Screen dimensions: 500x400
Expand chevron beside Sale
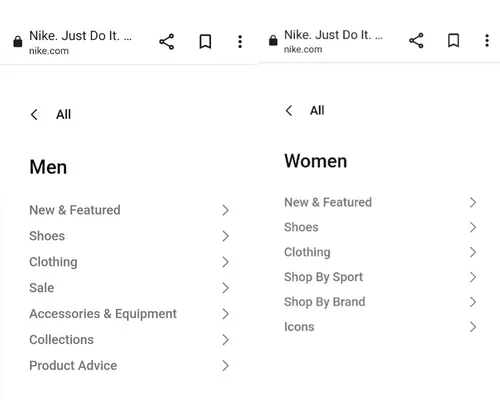226,288
